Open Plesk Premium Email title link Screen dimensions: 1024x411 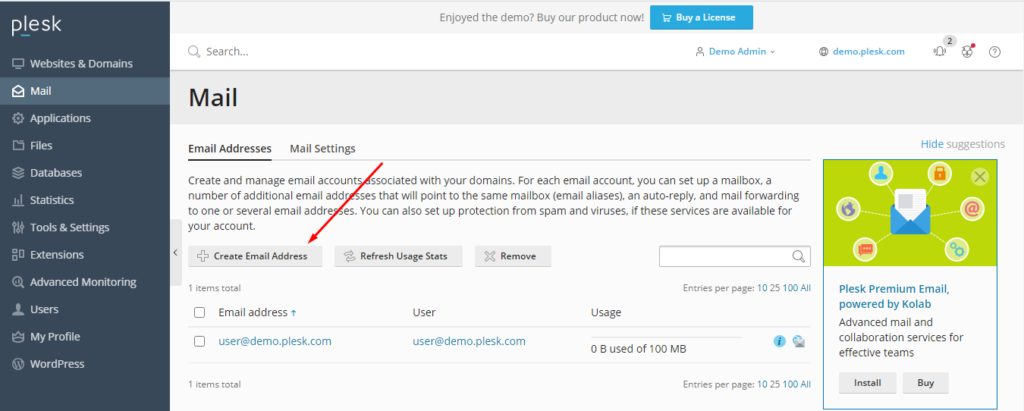(x=894, y=296)
